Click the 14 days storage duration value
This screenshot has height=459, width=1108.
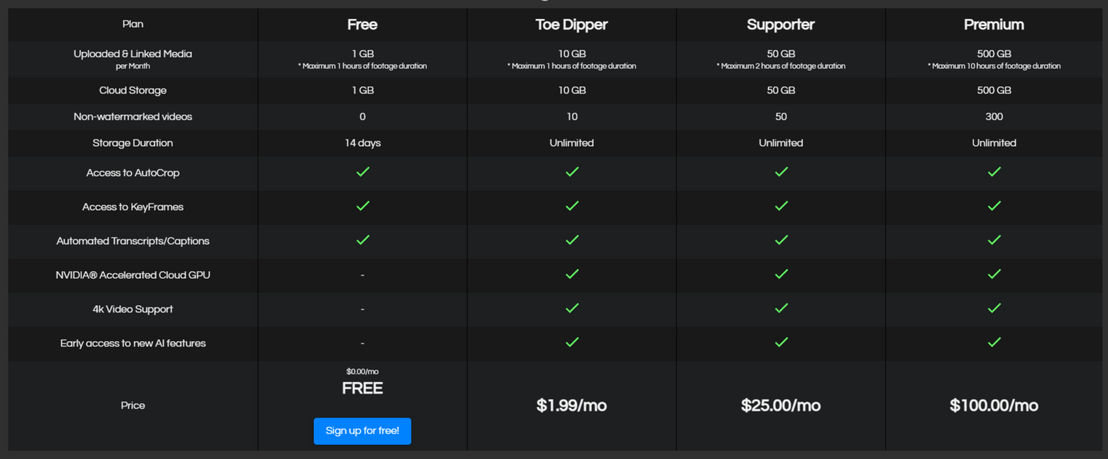tap(363, 143)
